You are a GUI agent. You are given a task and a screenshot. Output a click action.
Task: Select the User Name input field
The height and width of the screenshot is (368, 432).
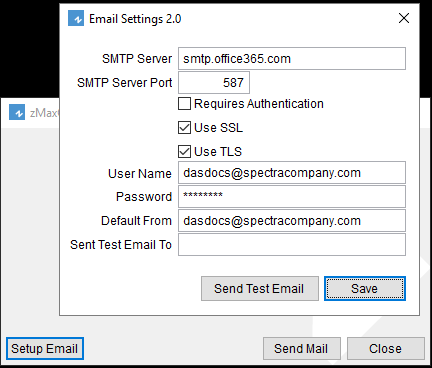(x=292, y=173)
